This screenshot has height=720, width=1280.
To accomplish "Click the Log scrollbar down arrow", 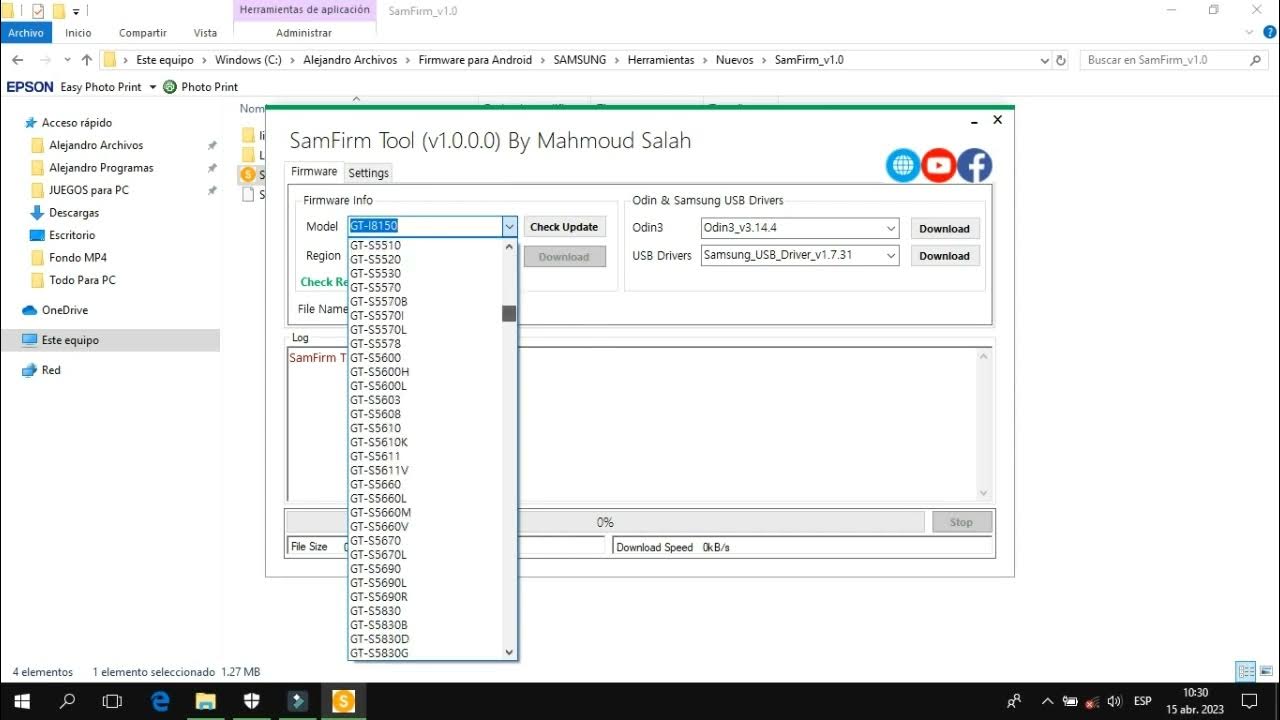I will coord(983,492).
